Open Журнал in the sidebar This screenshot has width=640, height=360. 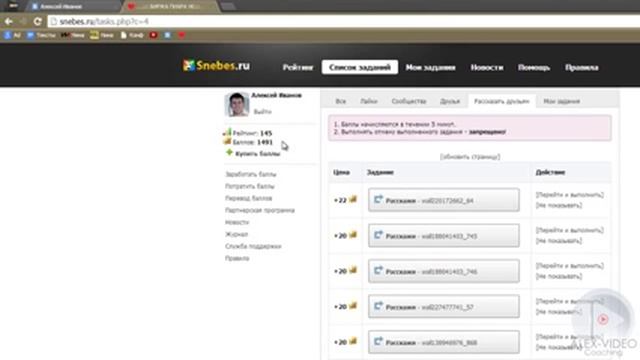tap(236, 234)
